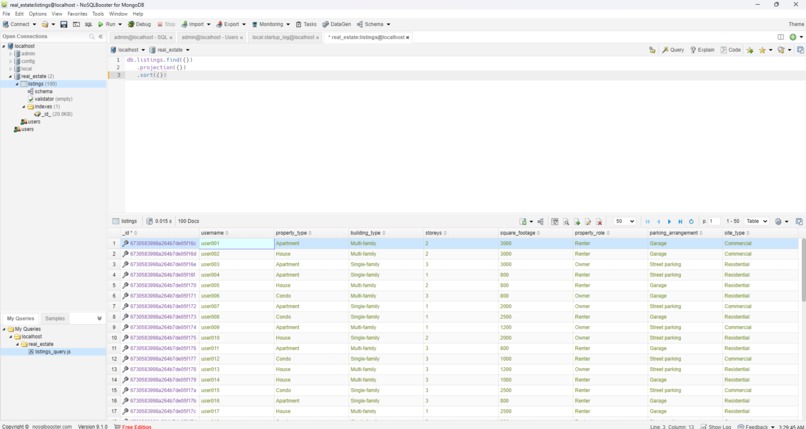This screenshot has height=429, width=806.
Task: Click the Query builder button
Action: pos(673,50)
